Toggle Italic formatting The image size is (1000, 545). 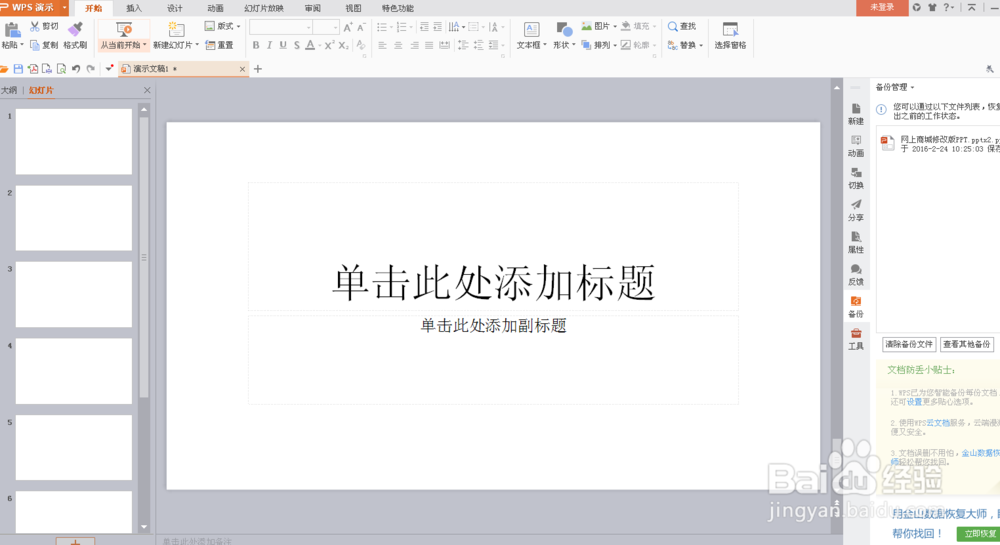[x=269, y=45]
